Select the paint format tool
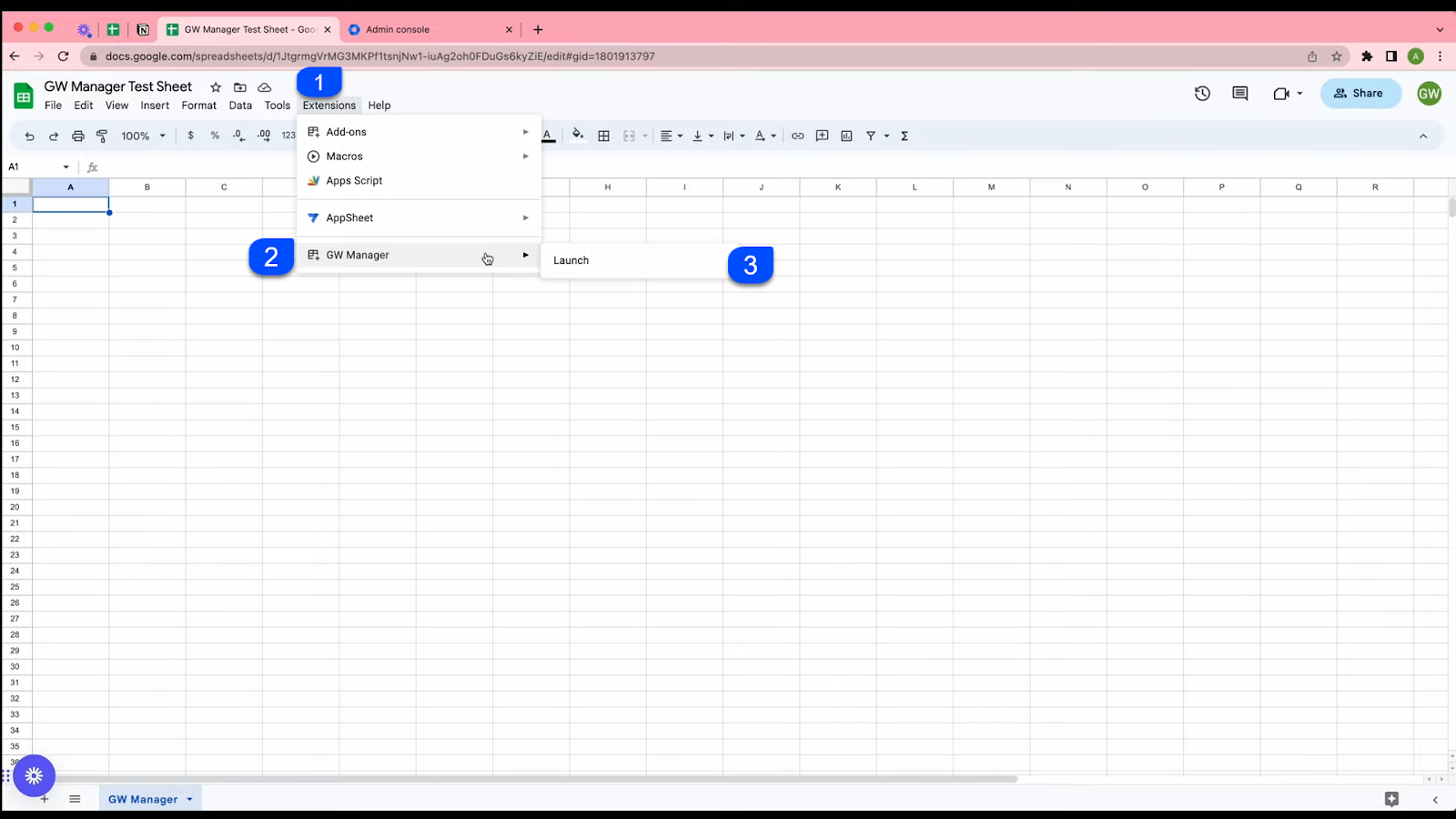Screen dimensions: 1456x819 point(102,136)
